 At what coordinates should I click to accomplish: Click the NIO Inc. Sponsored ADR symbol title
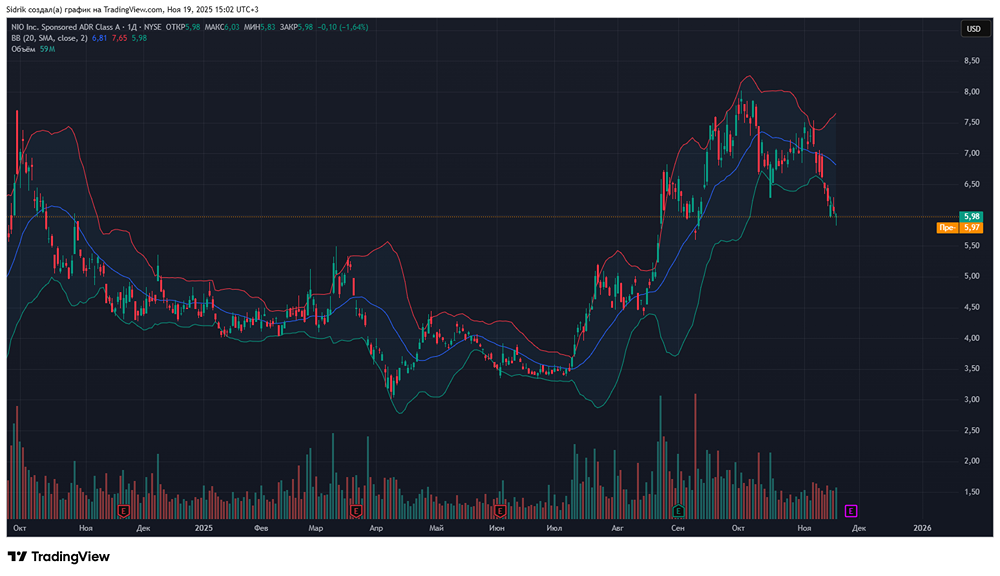click(x=70, y=27)
